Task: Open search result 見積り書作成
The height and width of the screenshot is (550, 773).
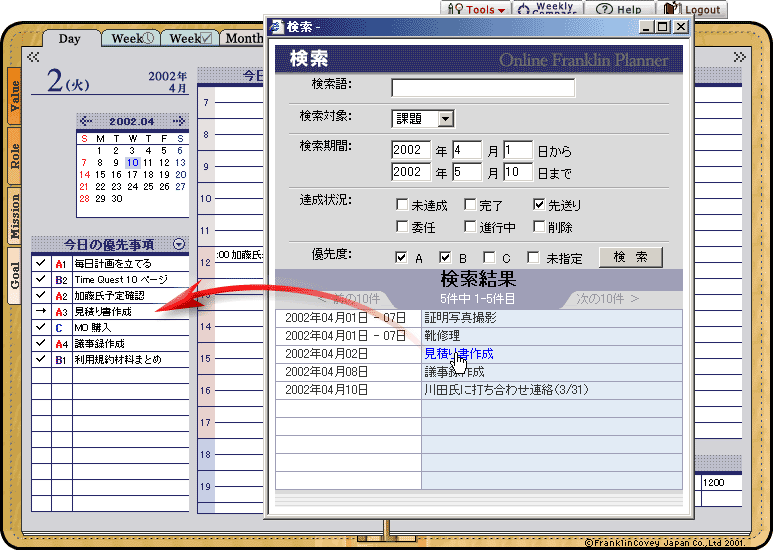Action: click(458, 354)
